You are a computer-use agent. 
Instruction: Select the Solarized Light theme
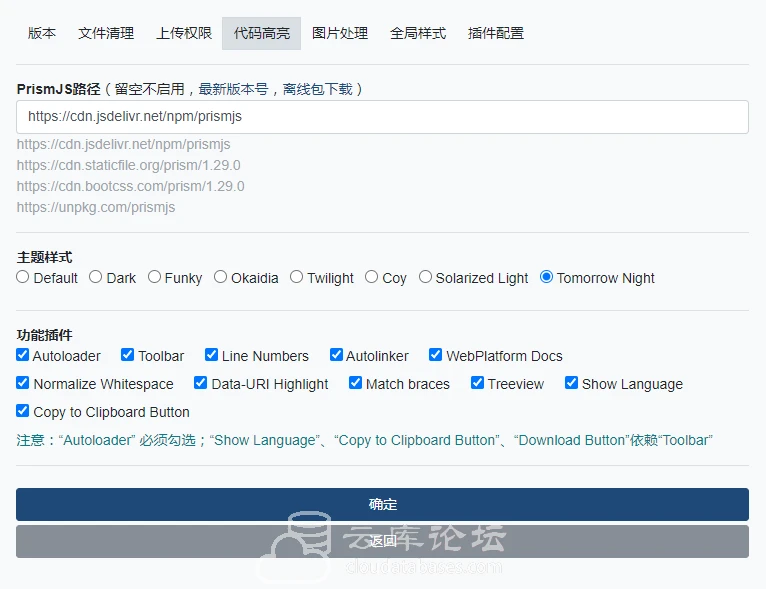pos(426,277)
